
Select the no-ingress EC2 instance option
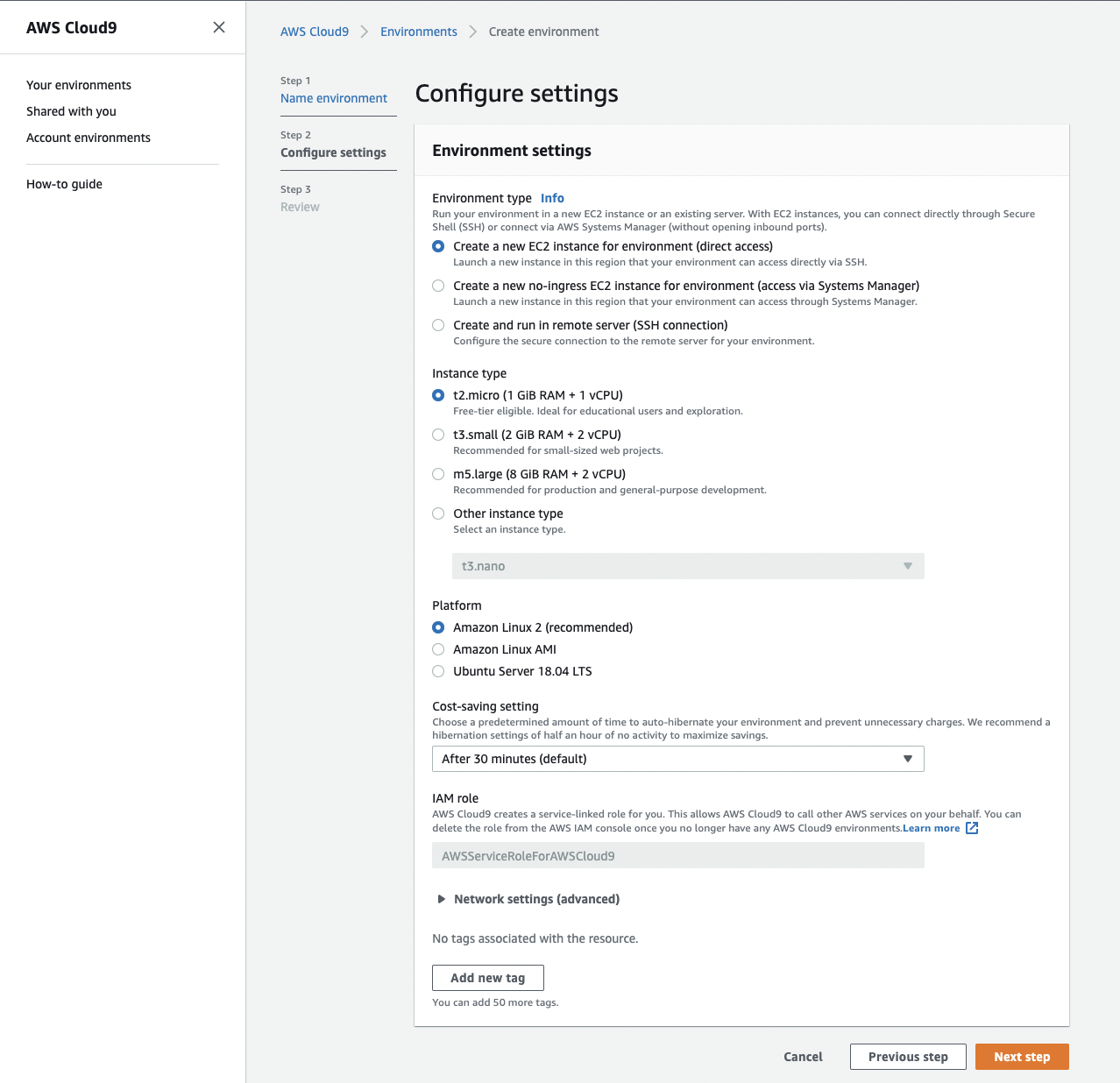(x=438, y=286)
